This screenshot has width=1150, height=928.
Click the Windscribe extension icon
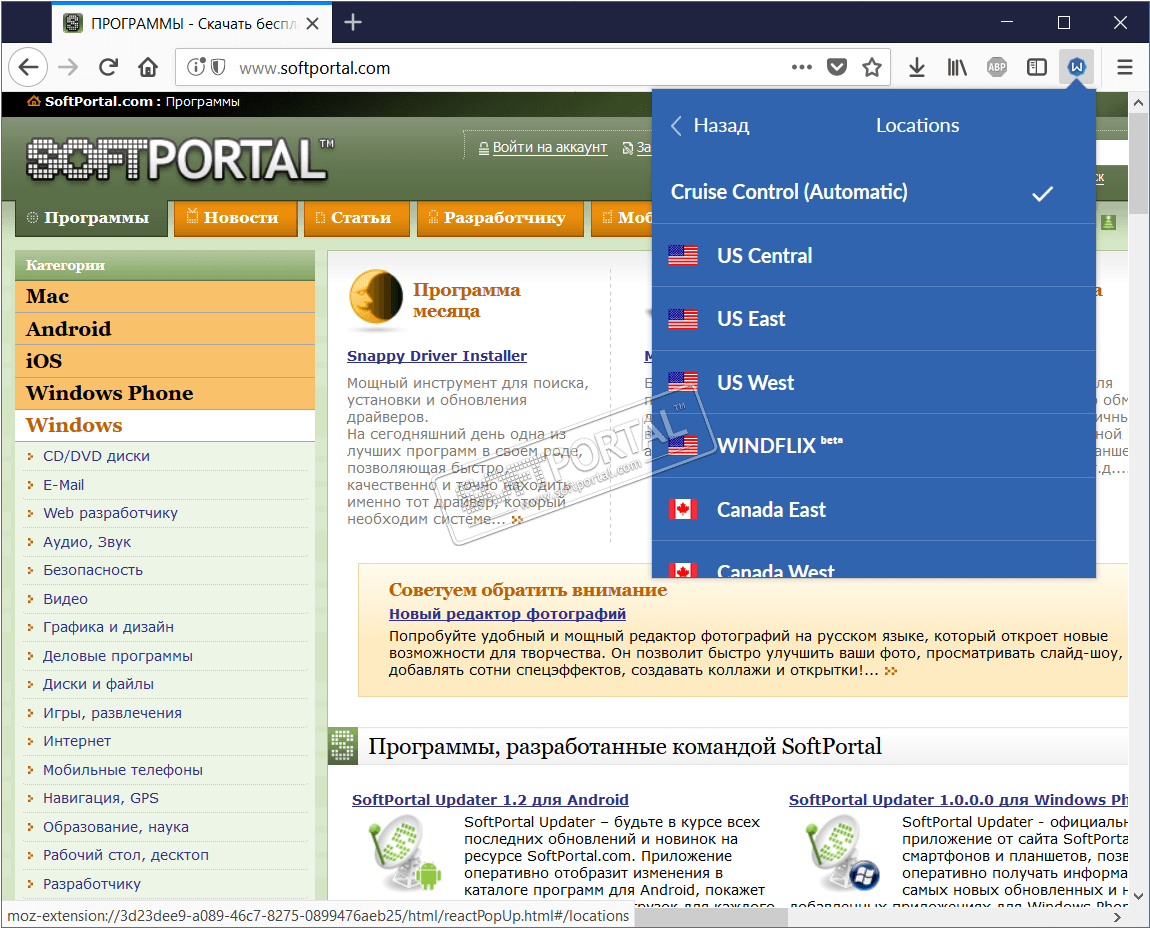tap(1077, 67)
